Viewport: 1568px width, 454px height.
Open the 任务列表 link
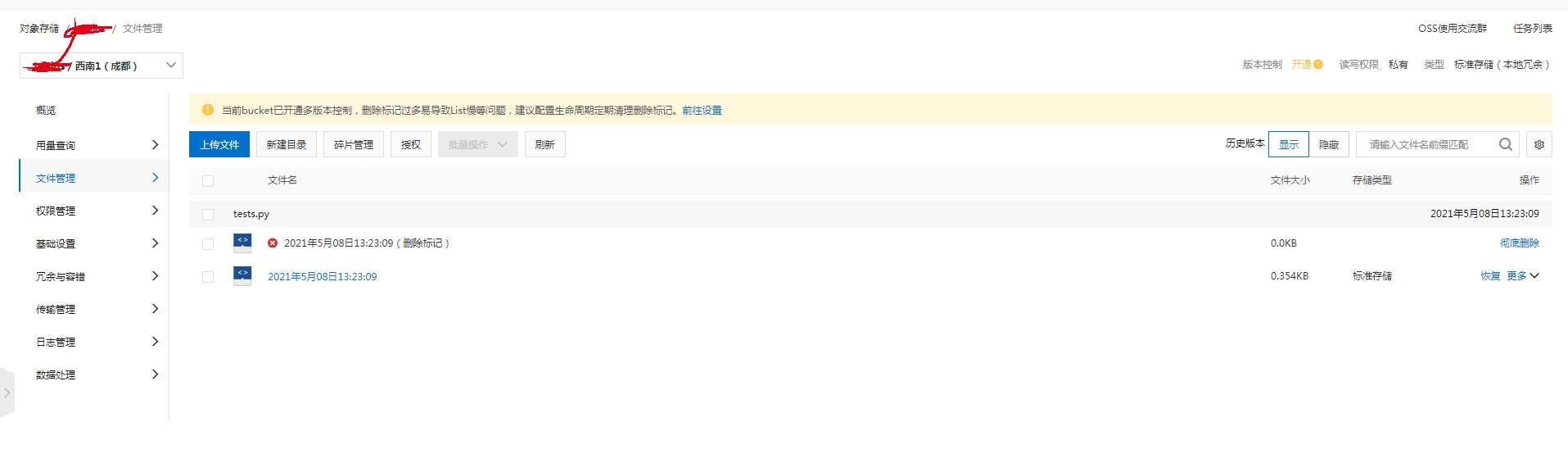pos(1533,29)
